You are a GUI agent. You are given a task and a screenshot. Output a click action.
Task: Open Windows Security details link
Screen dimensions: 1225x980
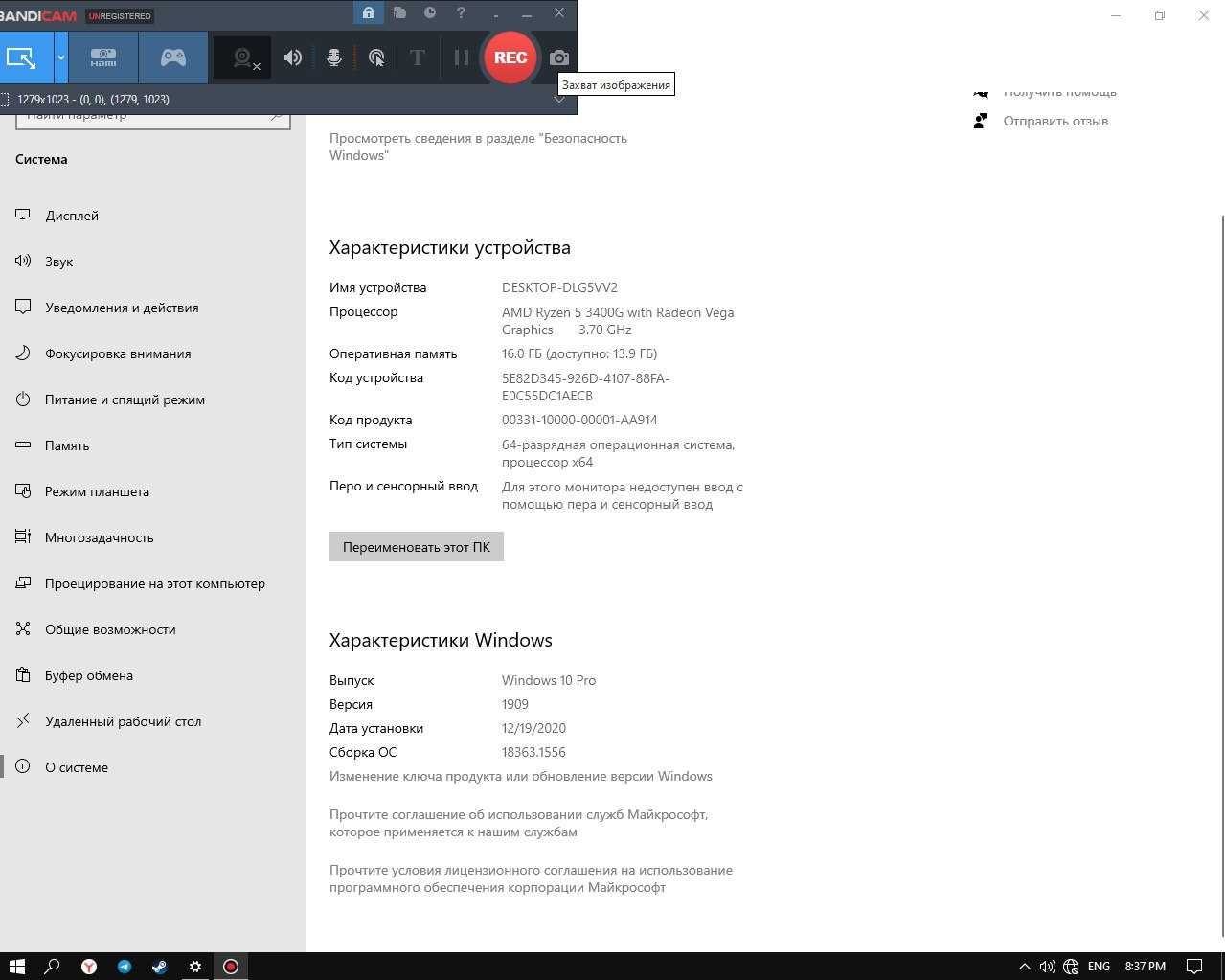[478, 147]
